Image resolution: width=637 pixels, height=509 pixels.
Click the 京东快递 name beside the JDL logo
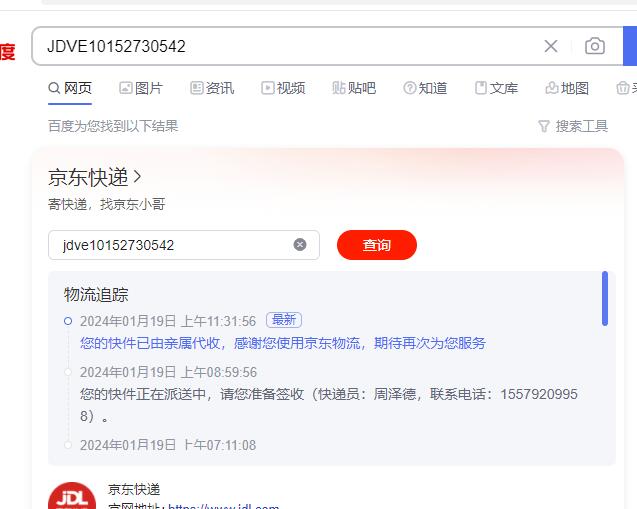point(134,490)
